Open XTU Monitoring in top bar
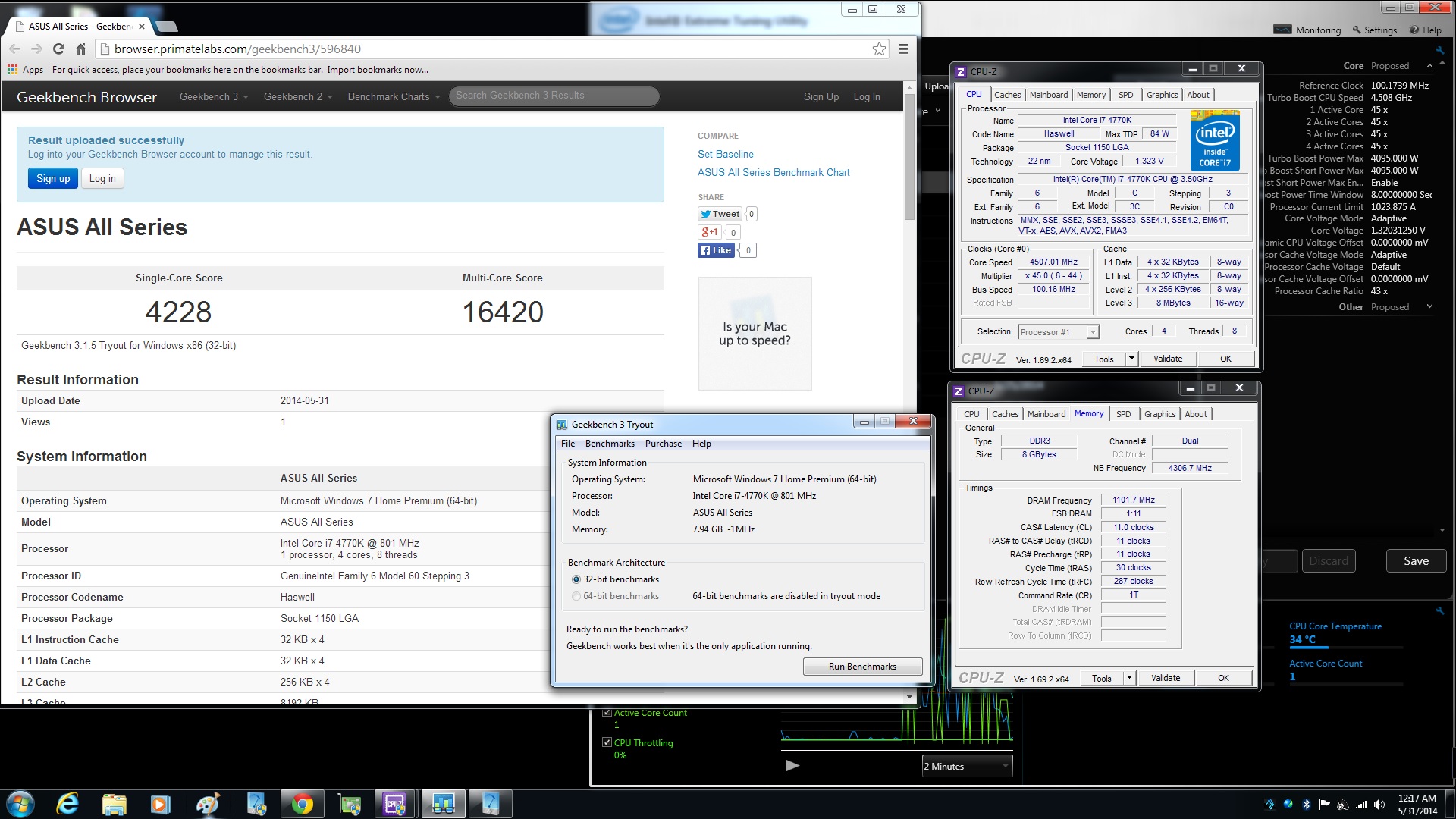Image resolution: width=1456 pixels, height=819 pixels. pyautogui.click(x=1307, y=30)
